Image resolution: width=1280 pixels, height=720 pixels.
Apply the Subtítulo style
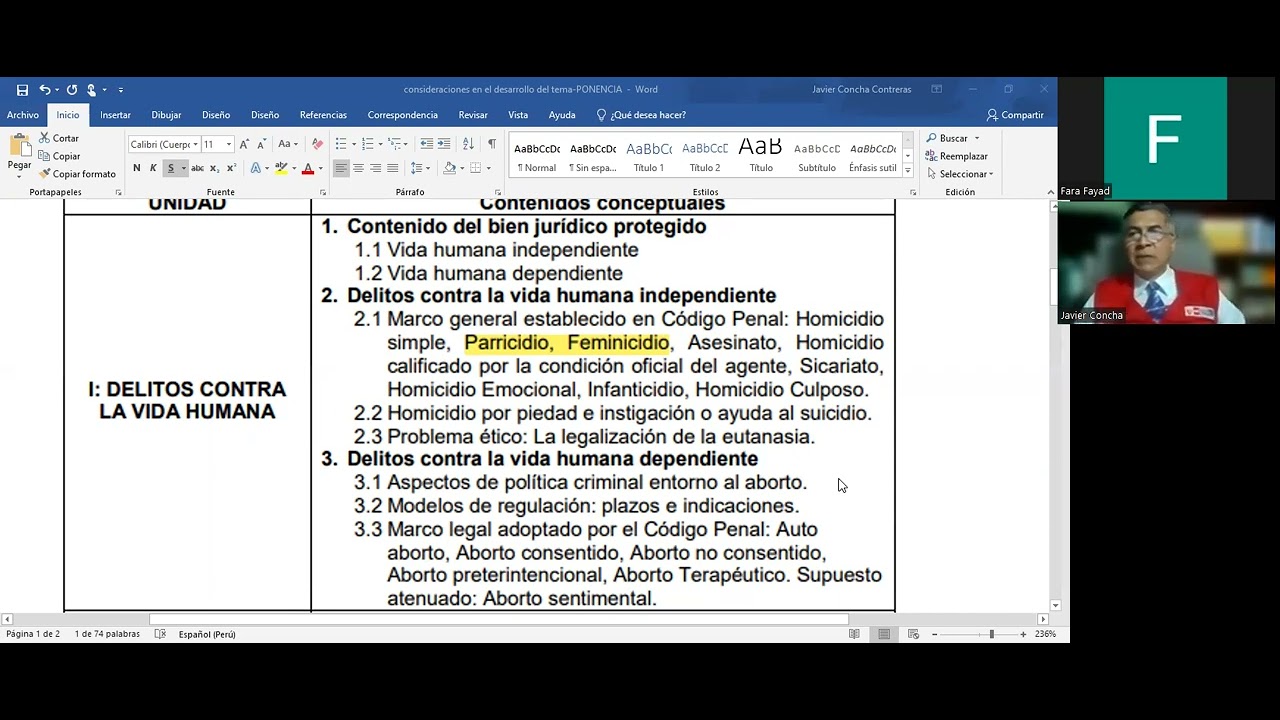coord(817,156)
